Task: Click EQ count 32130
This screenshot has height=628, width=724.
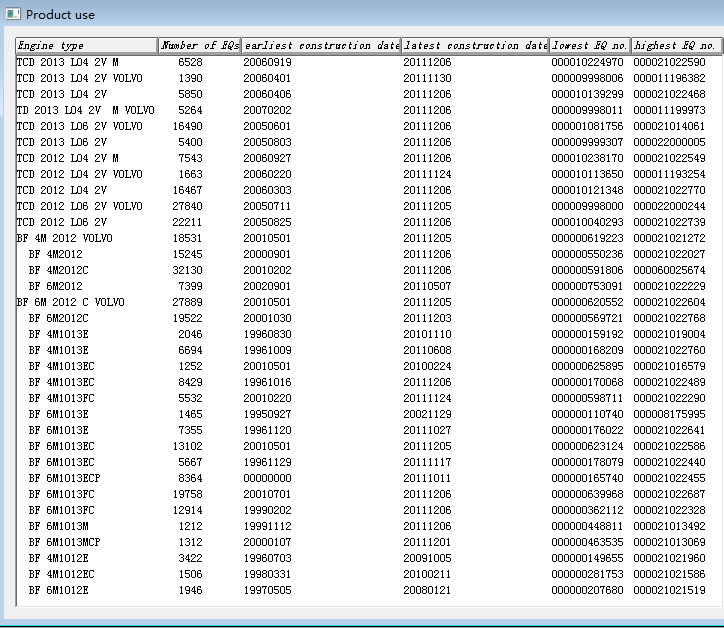Action: coord(187,270)
